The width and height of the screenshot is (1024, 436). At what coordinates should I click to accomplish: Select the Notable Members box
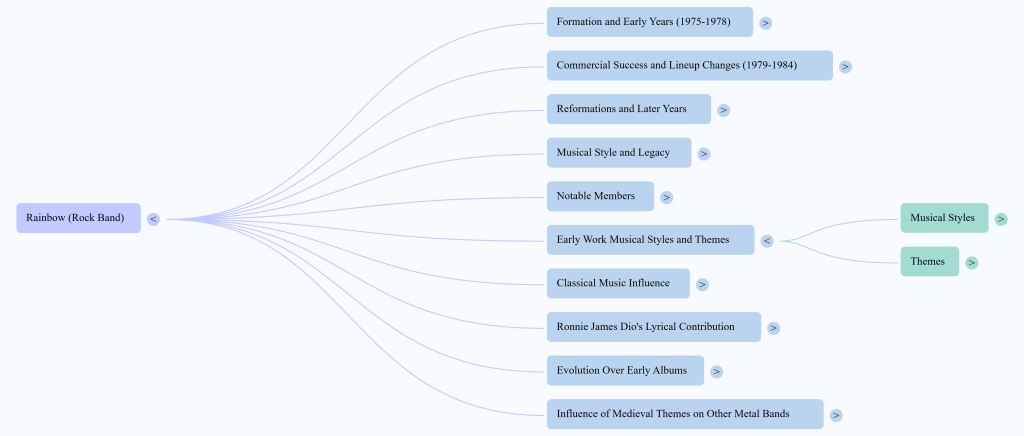(600, 196)
